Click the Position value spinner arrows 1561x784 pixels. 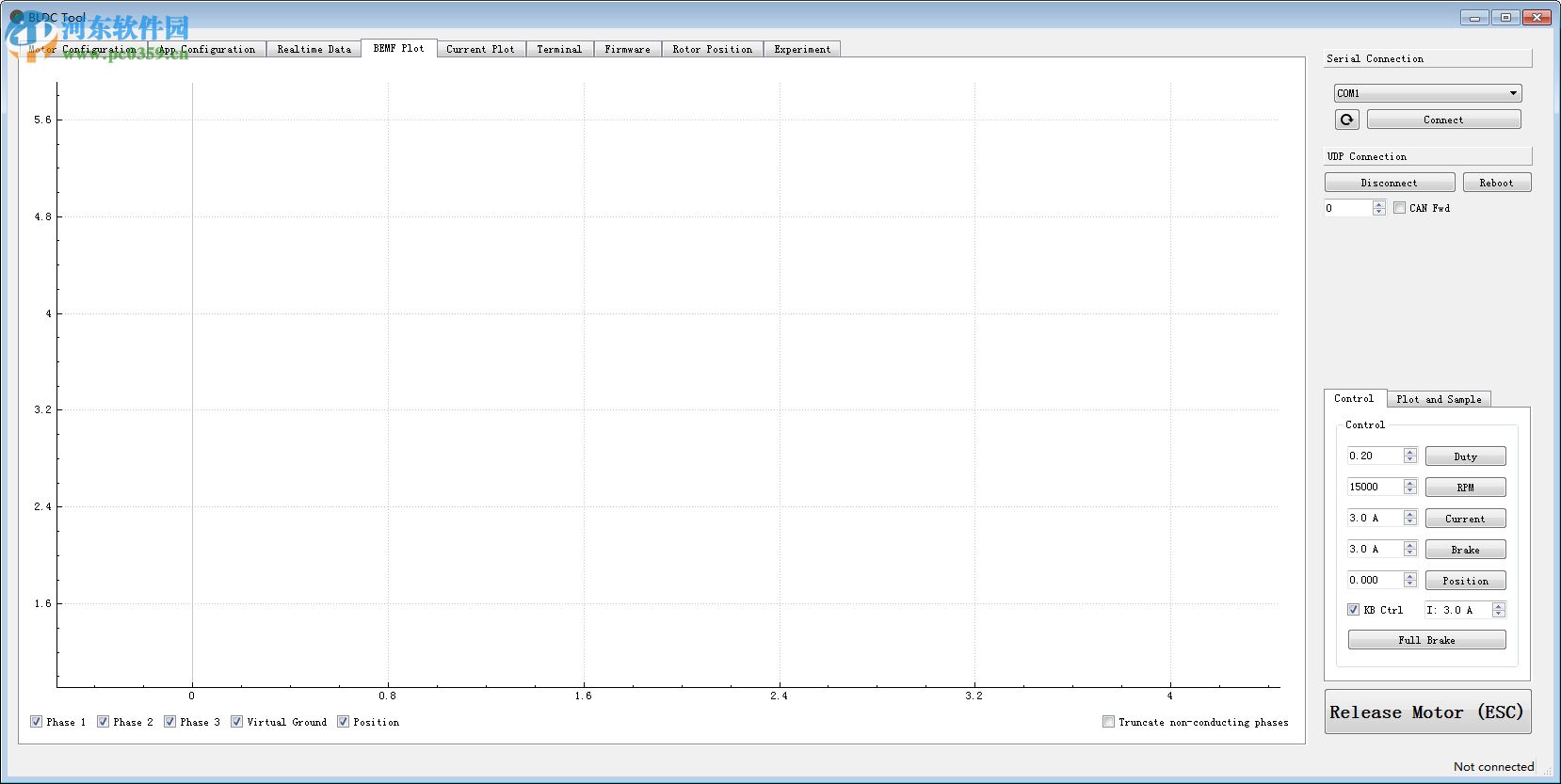coord(1410,580)
